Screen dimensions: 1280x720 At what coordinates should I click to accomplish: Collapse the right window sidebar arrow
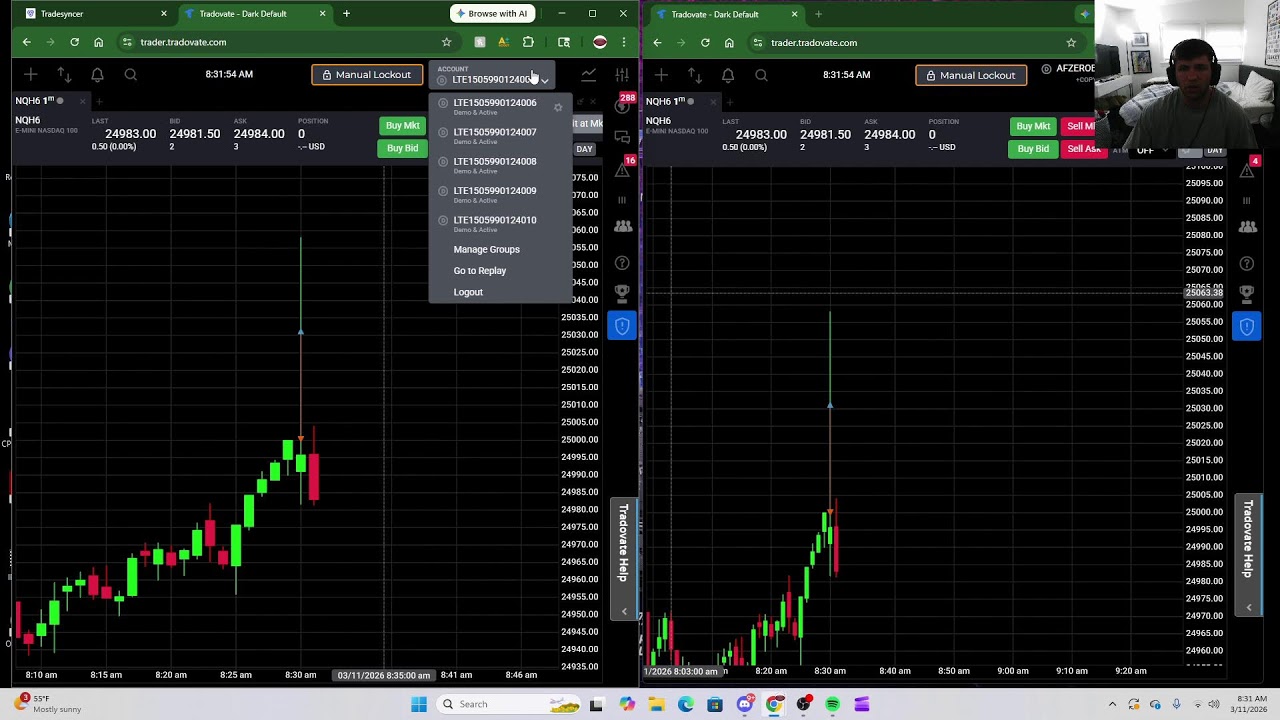tap(1249, 607)
